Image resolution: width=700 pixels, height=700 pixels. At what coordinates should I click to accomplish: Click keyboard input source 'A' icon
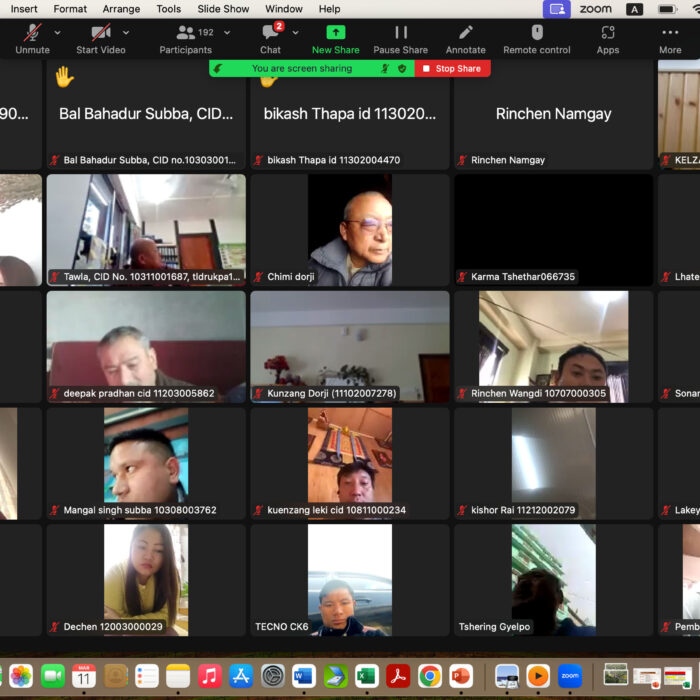pyautogui.click(x=634, y=9)
